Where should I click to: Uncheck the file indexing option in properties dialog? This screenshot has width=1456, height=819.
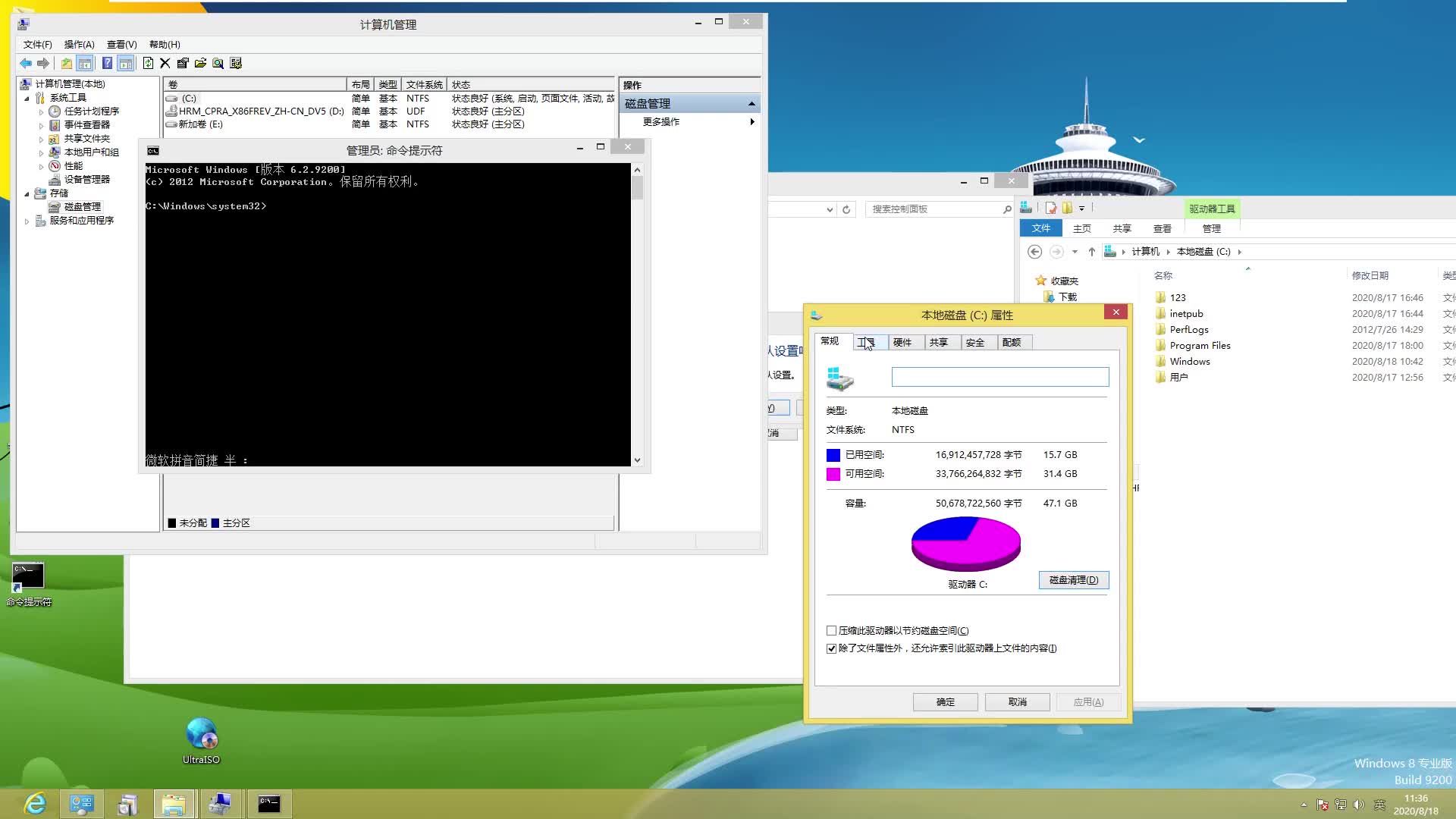coord(831,648)
